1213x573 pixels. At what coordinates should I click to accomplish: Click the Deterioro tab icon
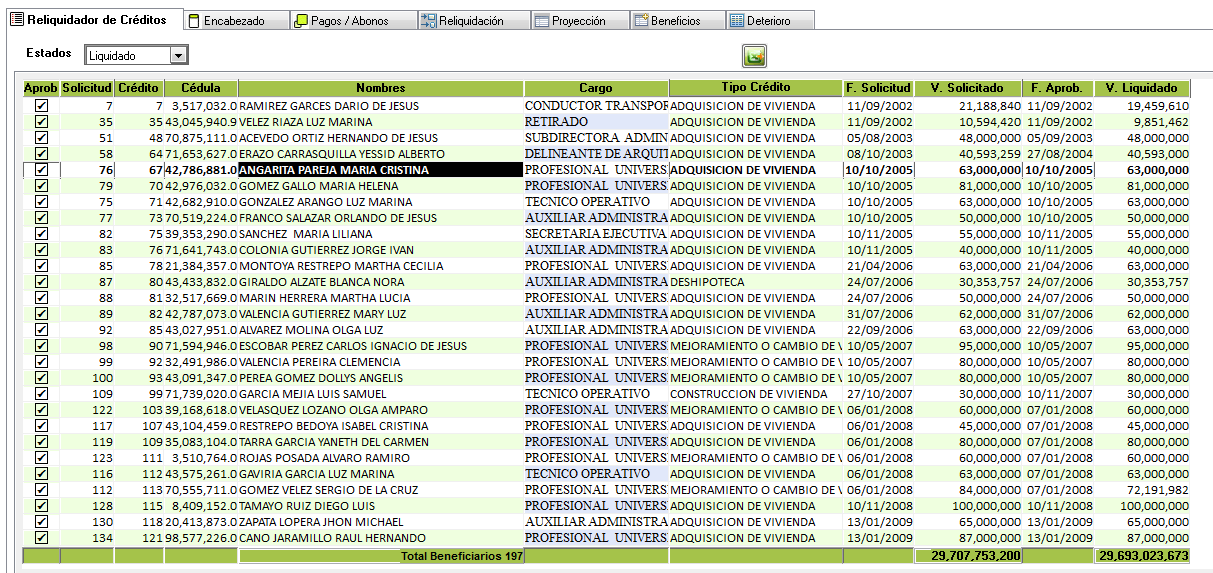click(736, 21)
